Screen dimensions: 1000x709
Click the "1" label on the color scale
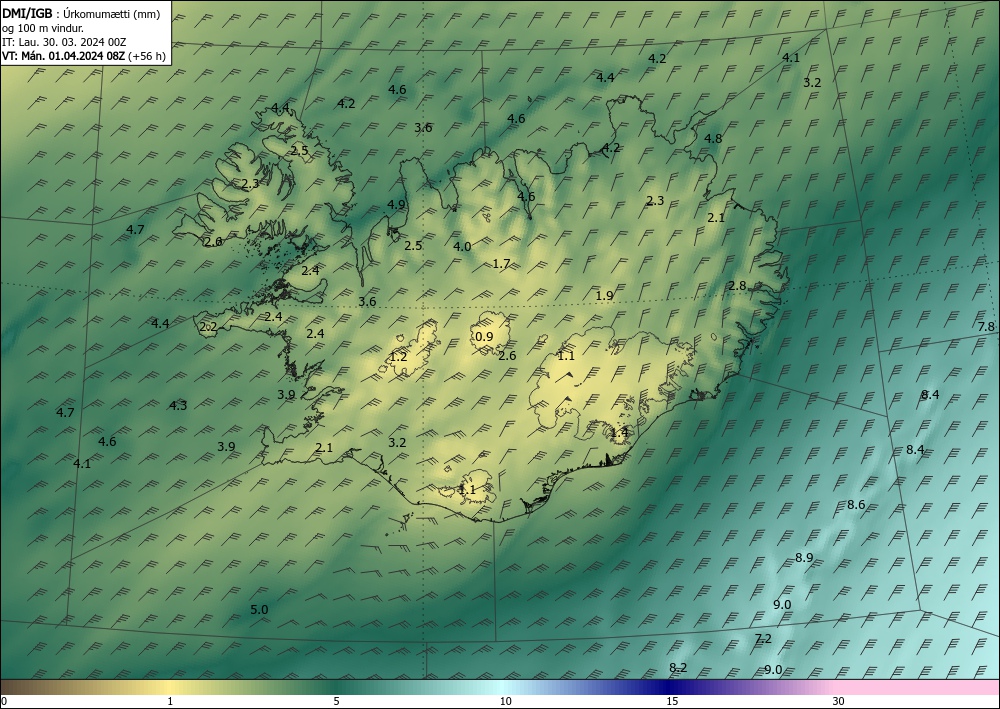[170, 701]
